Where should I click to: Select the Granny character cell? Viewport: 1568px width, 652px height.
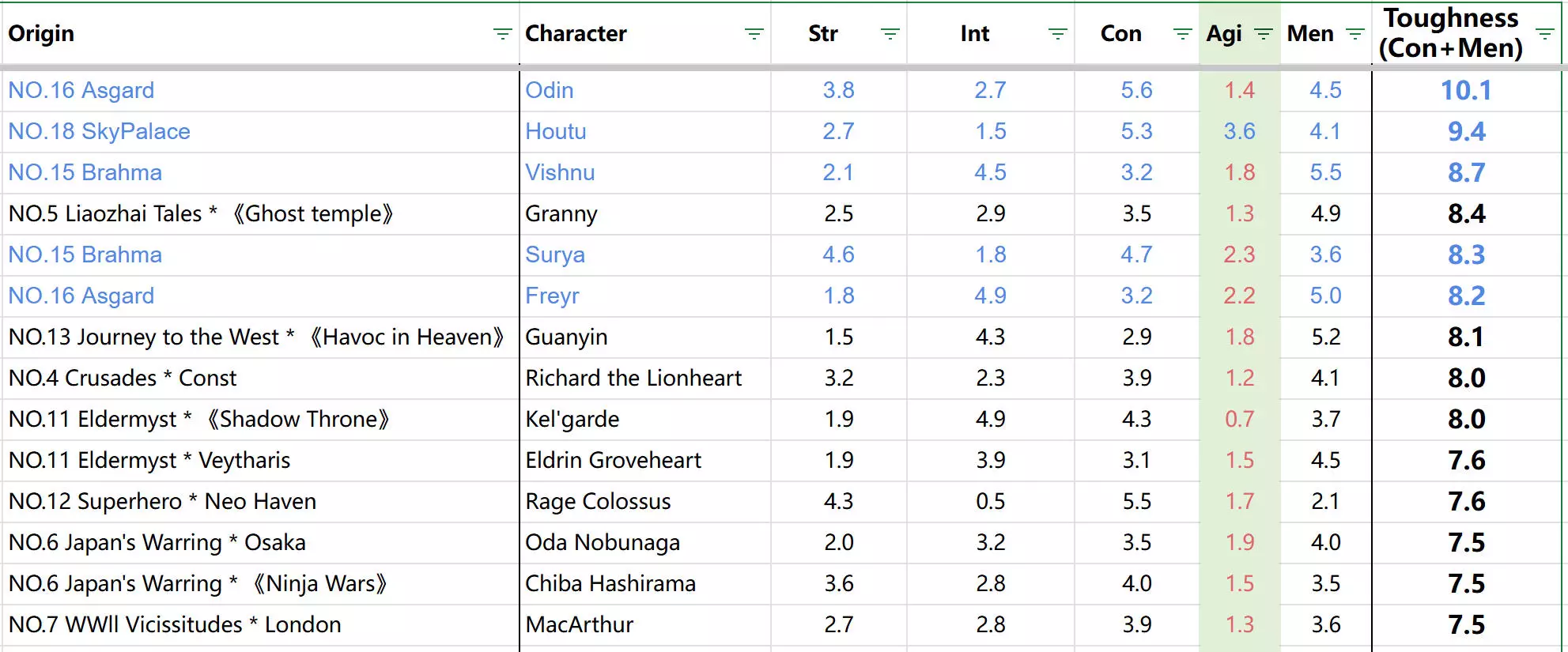pyautogui.click(x=561, y=214)
